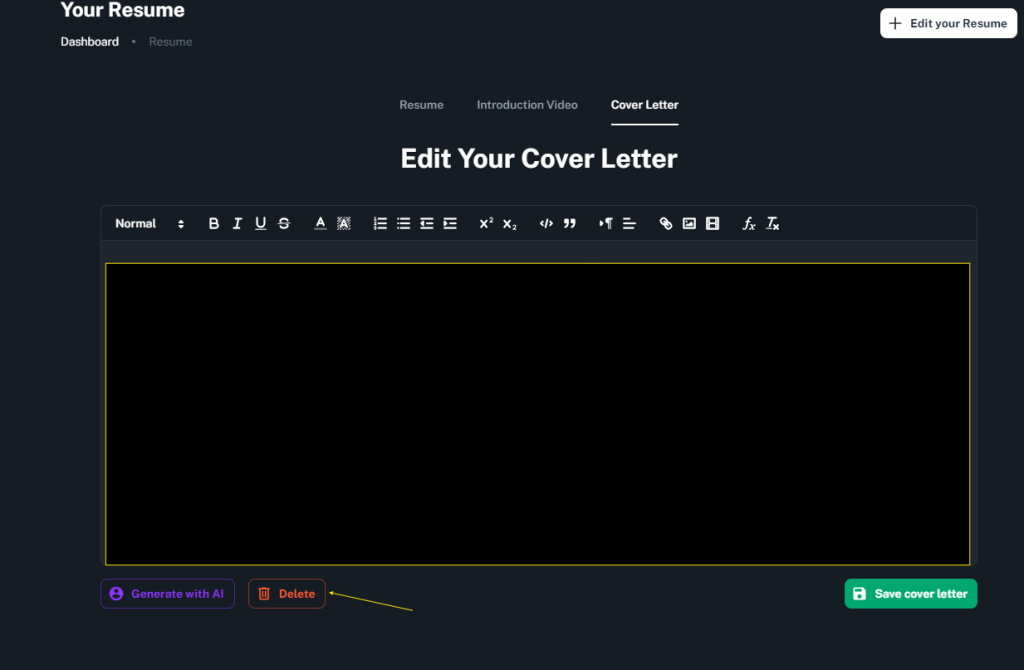
Task: Toggle italic formatting in editor toolbar
Action: tap(237, 223)
